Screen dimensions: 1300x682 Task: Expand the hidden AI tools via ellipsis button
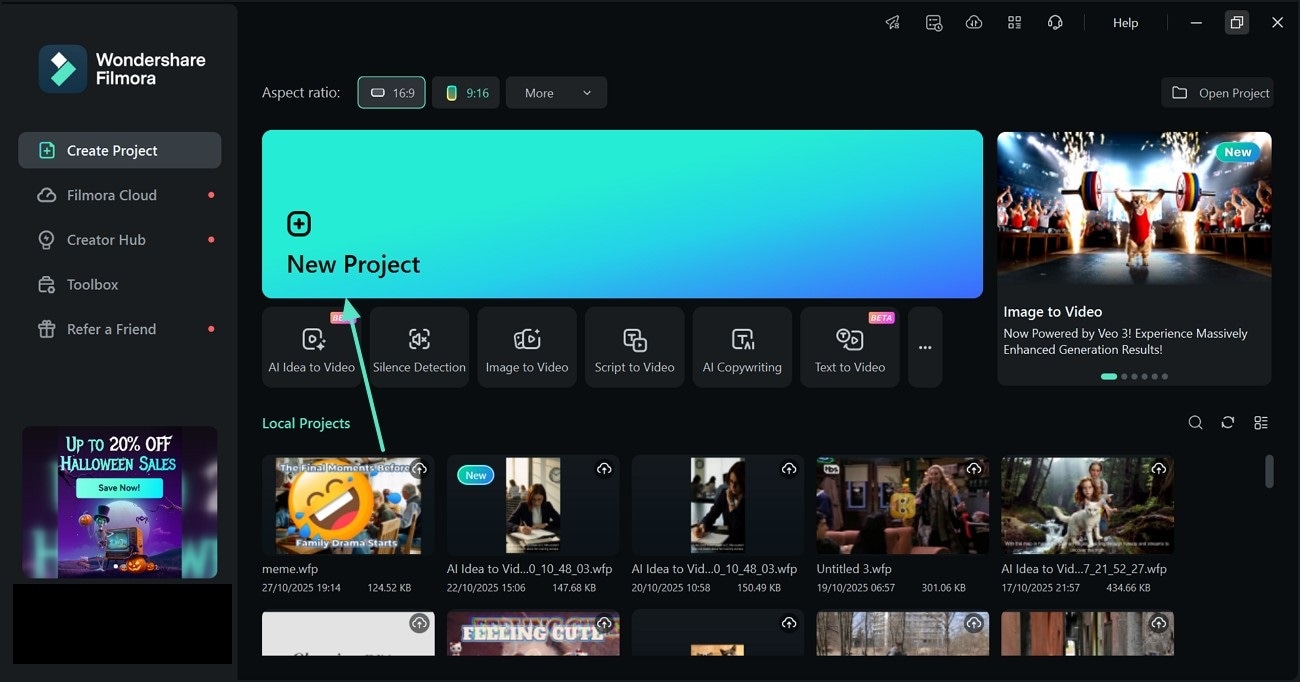pos(924,347)
